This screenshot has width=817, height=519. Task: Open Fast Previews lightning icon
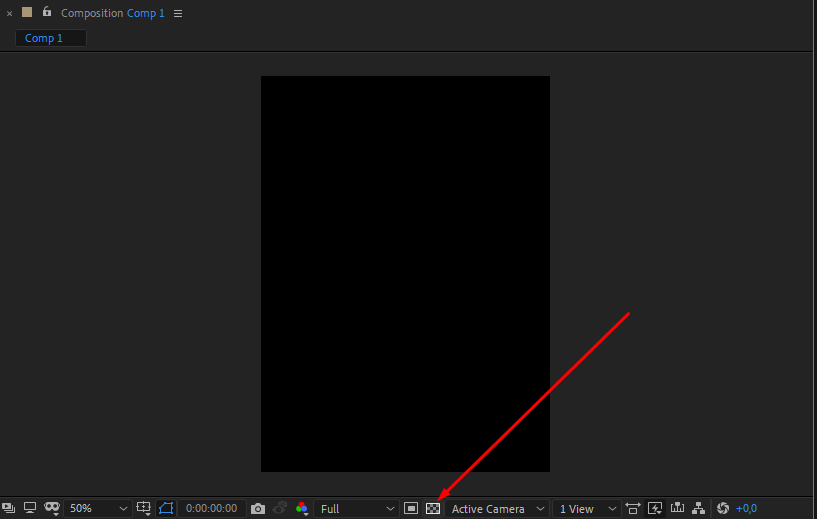pyautogui.click(x=655, y=508)
